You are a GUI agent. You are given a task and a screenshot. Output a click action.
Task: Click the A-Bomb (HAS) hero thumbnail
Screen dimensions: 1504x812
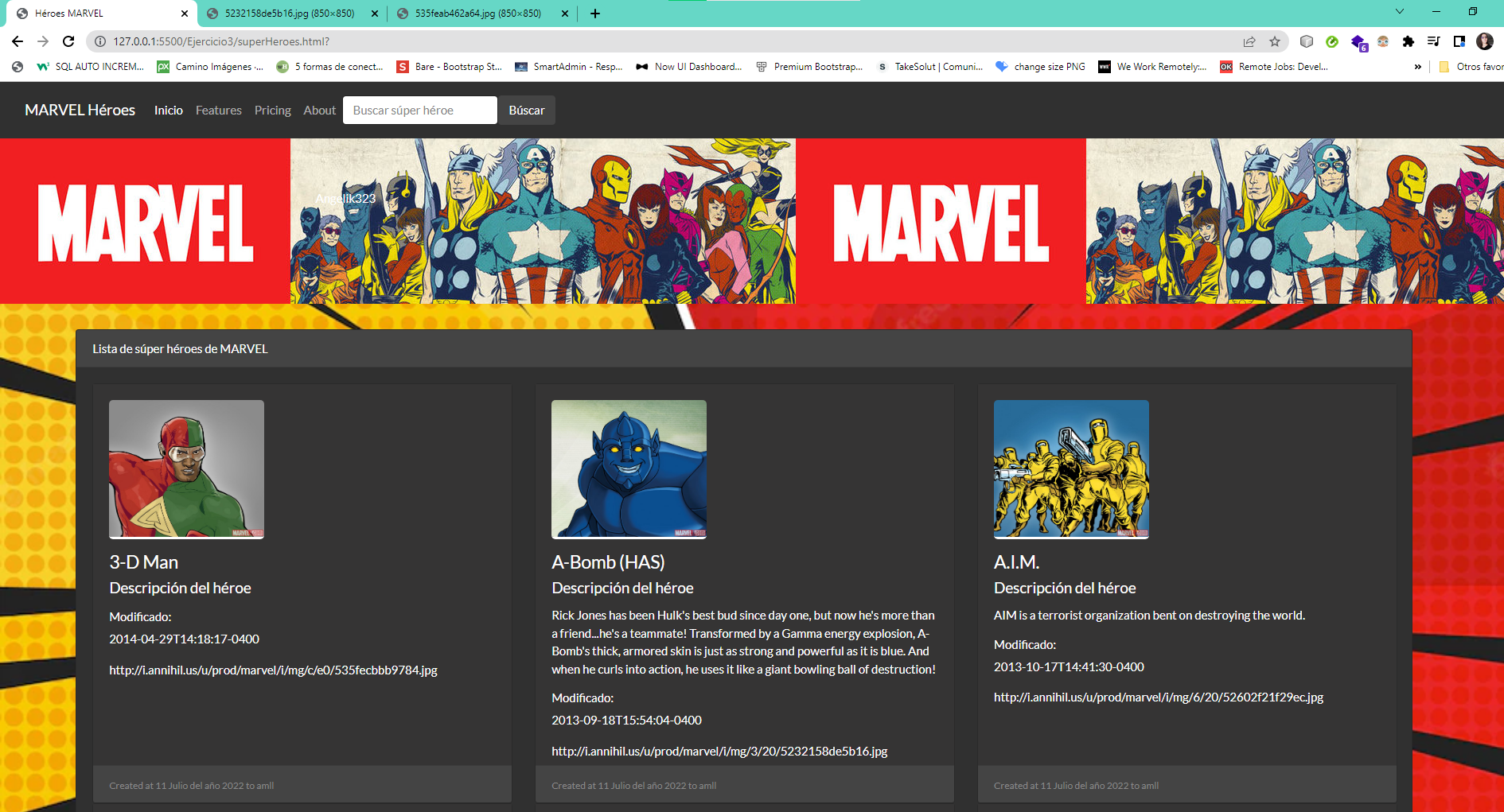[x=629, y=469]
